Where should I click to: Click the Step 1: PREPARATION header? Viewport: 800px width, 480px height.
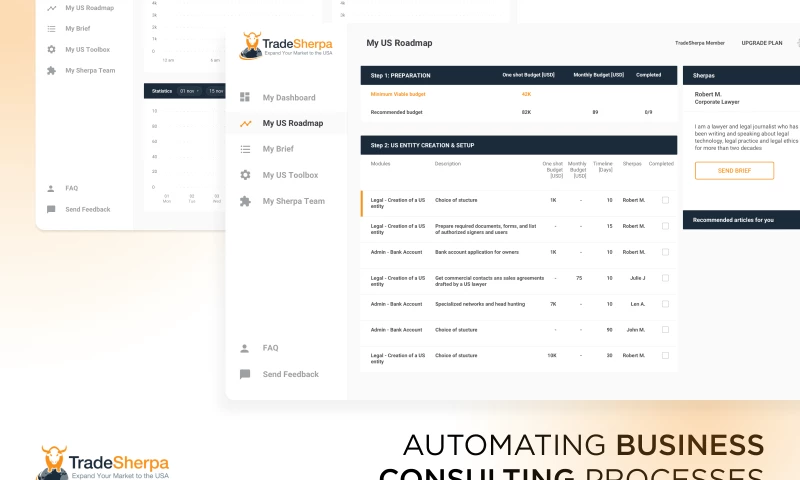401,75
